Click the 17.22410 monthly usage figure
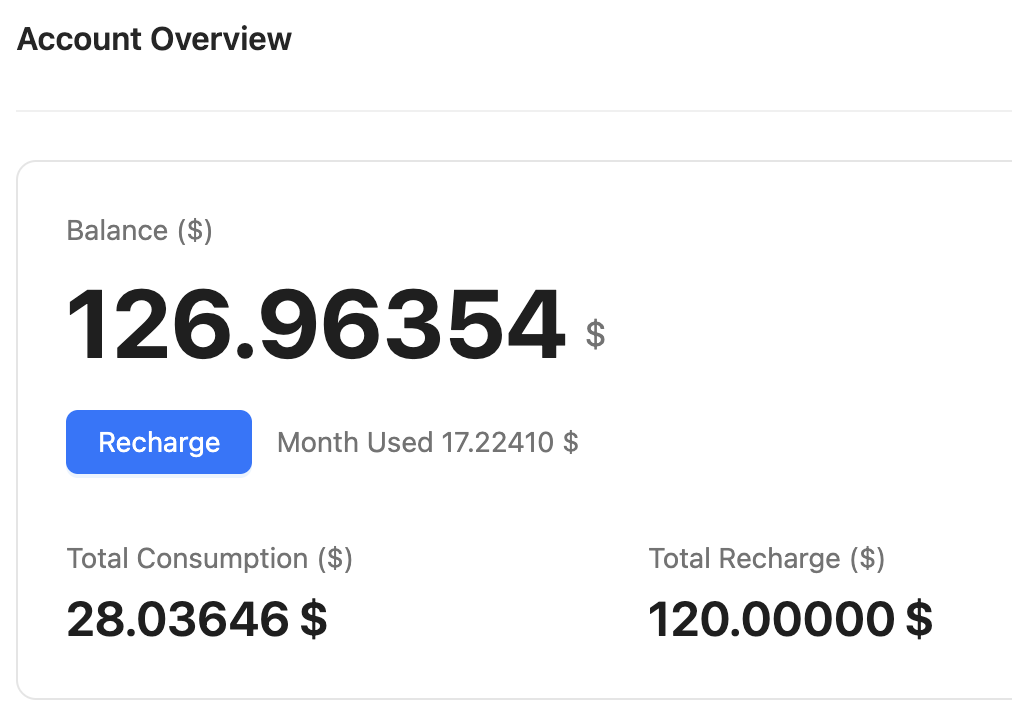The height and width of the screenshot is (728, 1012). (497, 442)
